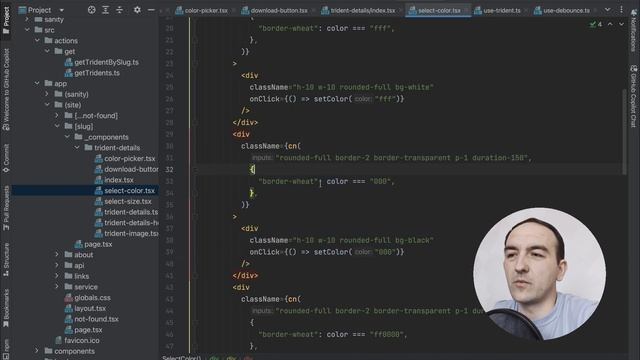Collapse the trident-details folder
The image size is (640, 360).
point(77,147)
